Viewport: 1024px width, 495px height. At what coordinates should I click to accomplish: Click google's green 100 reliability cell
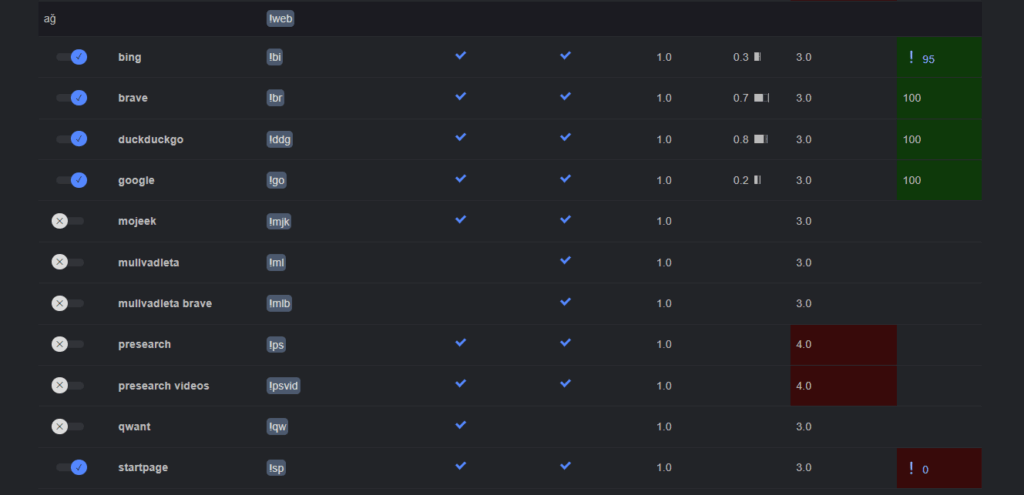pyautogui.click(x=938, y=180)
